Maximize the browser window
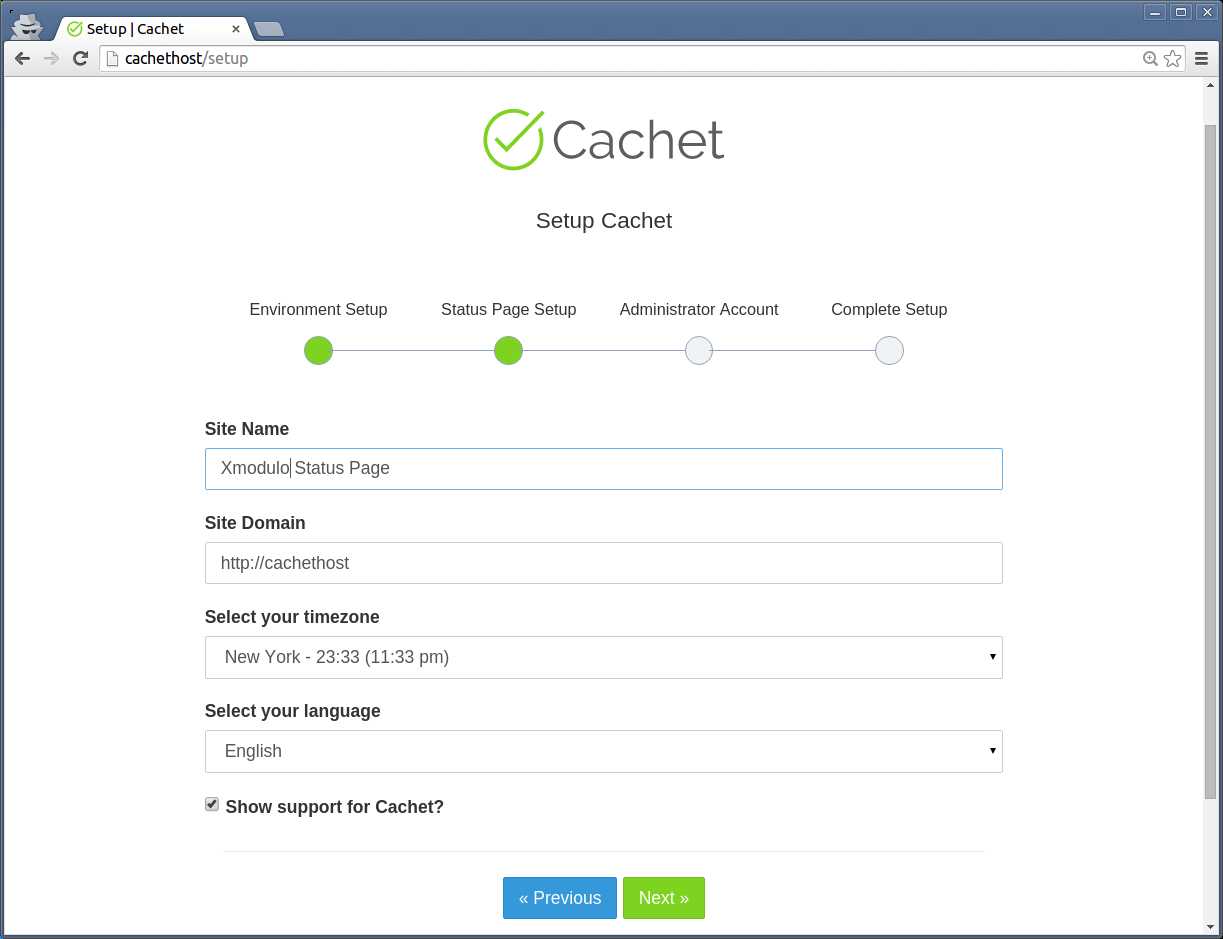This screenshot has width=1223, height=939. pyautogui.click(x=1180, y=12)
